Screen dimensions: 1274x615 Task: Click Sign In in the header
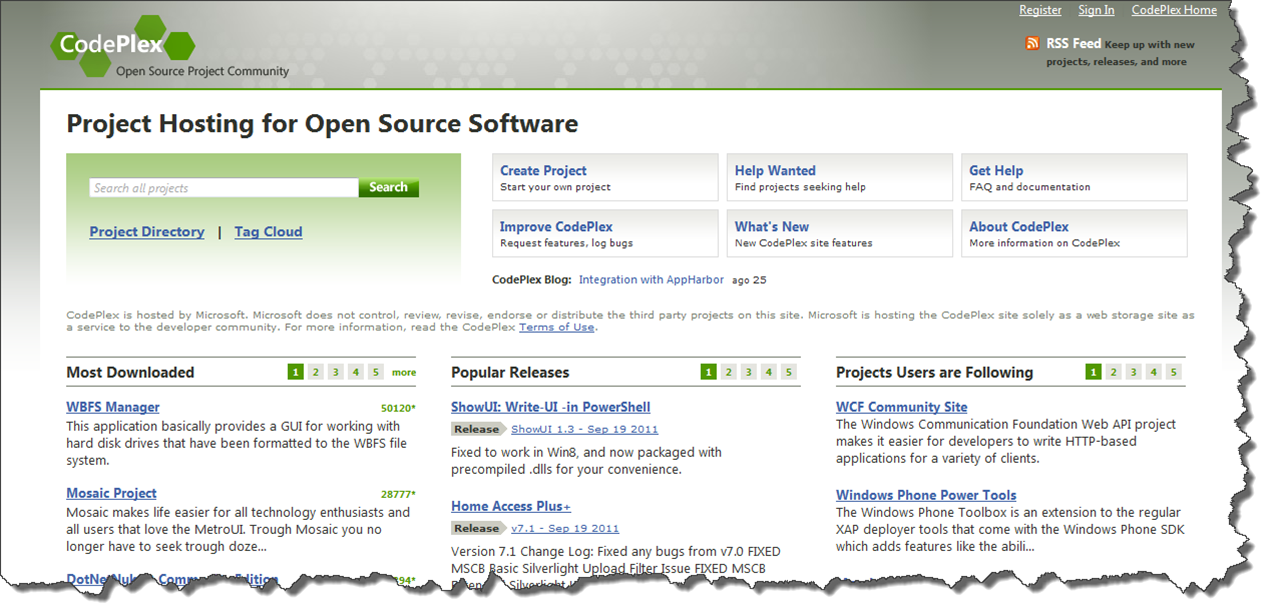tap(1096, 10)
